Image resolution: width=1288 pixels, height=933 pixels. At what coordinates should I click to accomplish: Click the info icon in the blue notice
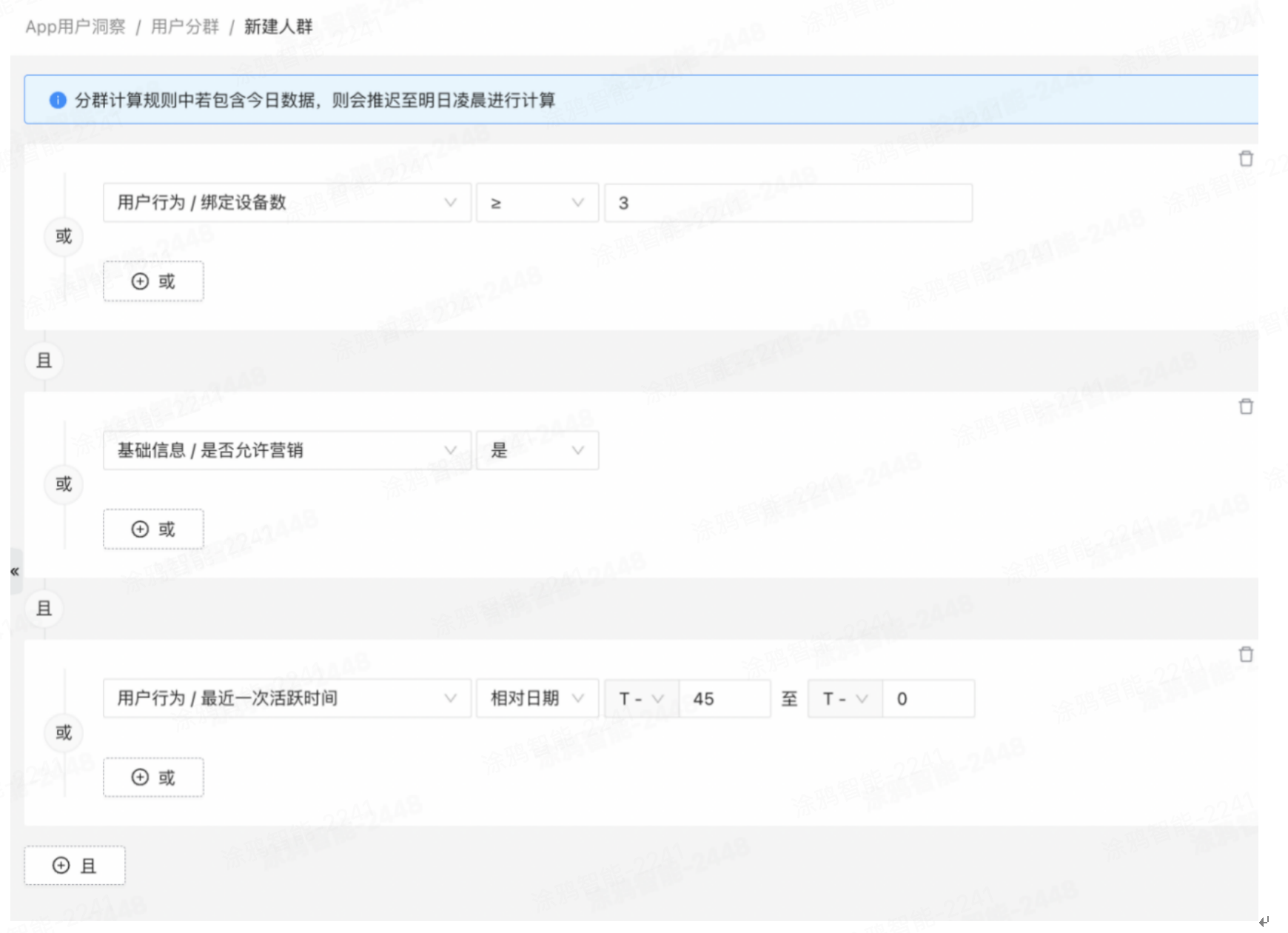(58, 100)
